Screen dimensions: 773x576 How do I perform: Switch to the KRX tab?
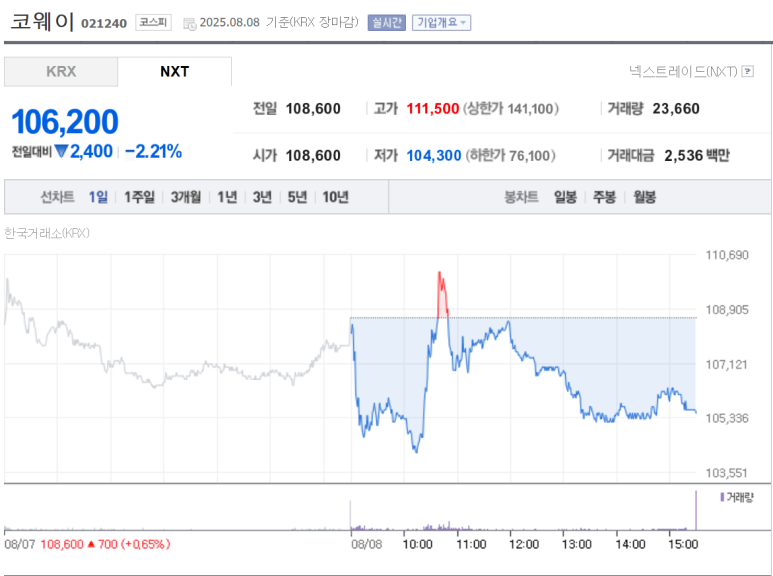[61, 72]
